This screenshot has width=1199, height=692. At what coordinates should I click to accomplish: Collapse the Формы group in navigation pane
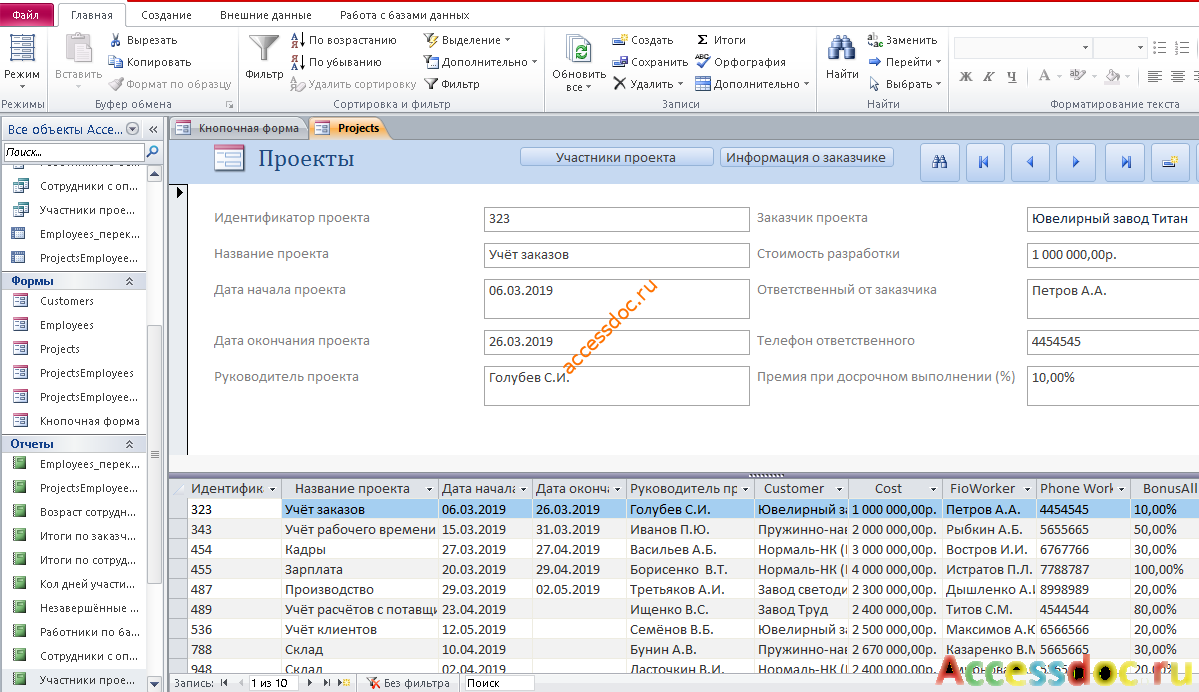129,281
